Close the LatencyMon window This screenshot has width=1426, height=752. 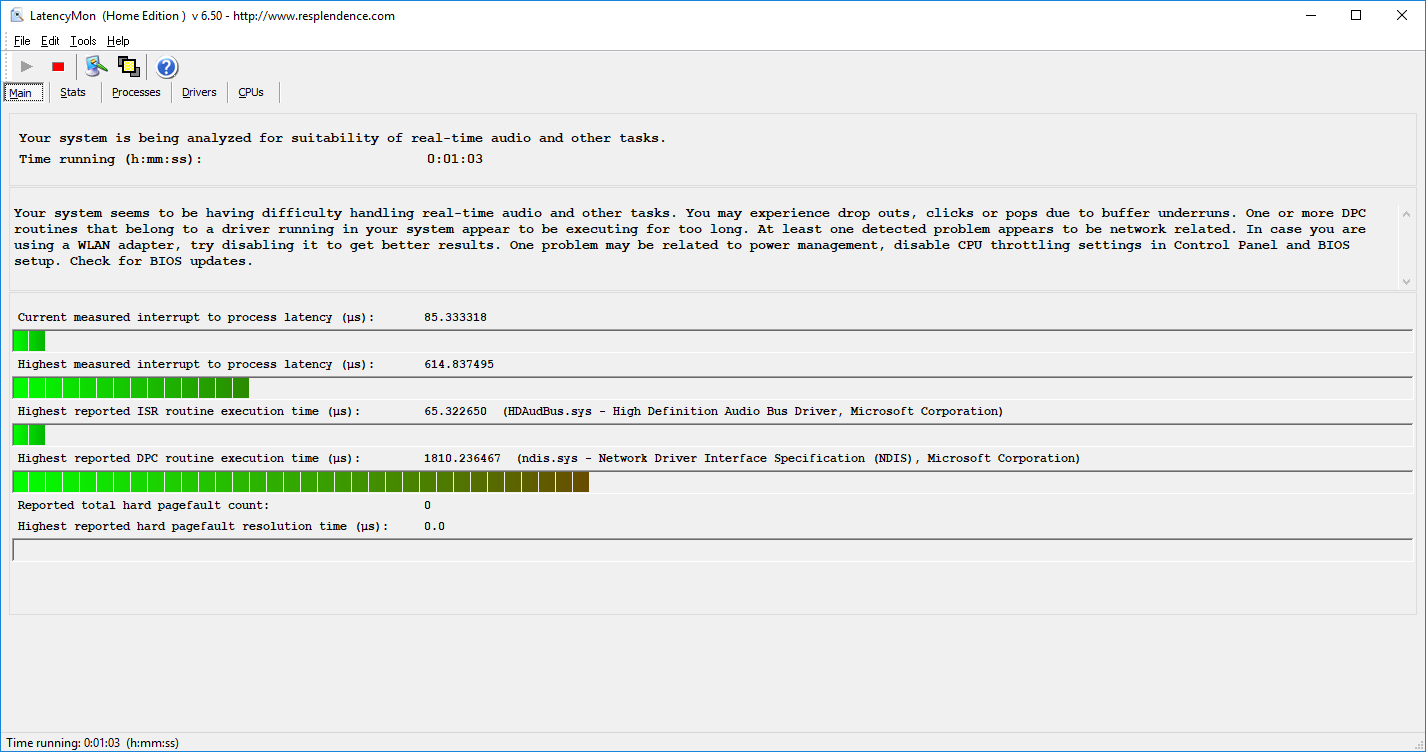(1402, 15)
